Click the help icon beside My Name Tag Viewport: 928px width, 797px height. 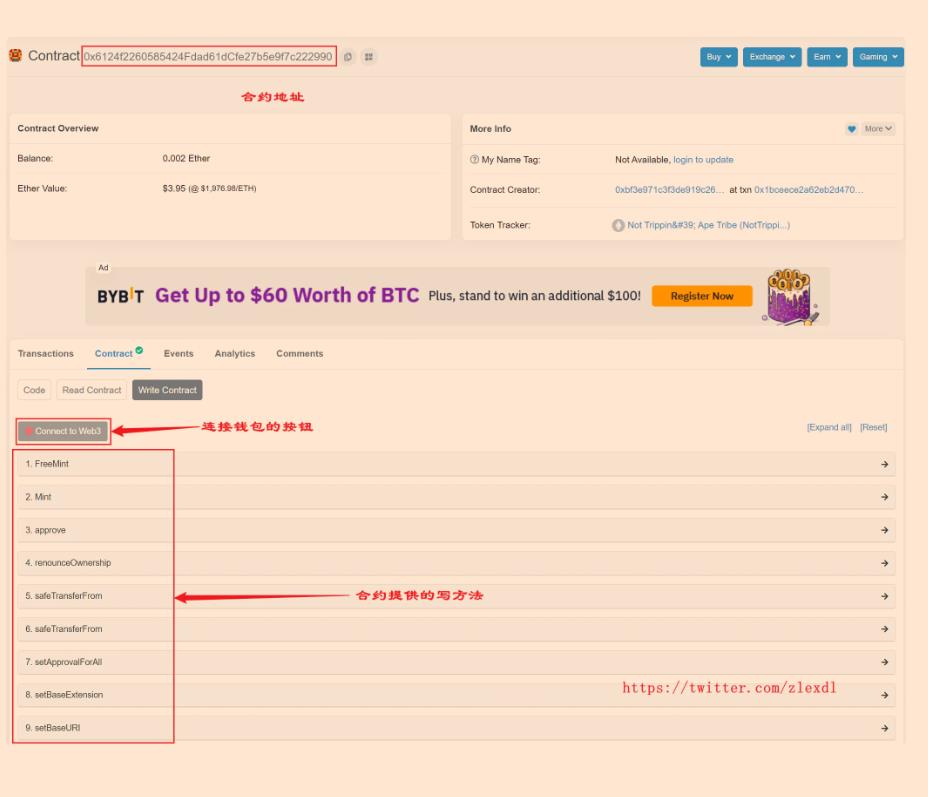pos(474,160)
